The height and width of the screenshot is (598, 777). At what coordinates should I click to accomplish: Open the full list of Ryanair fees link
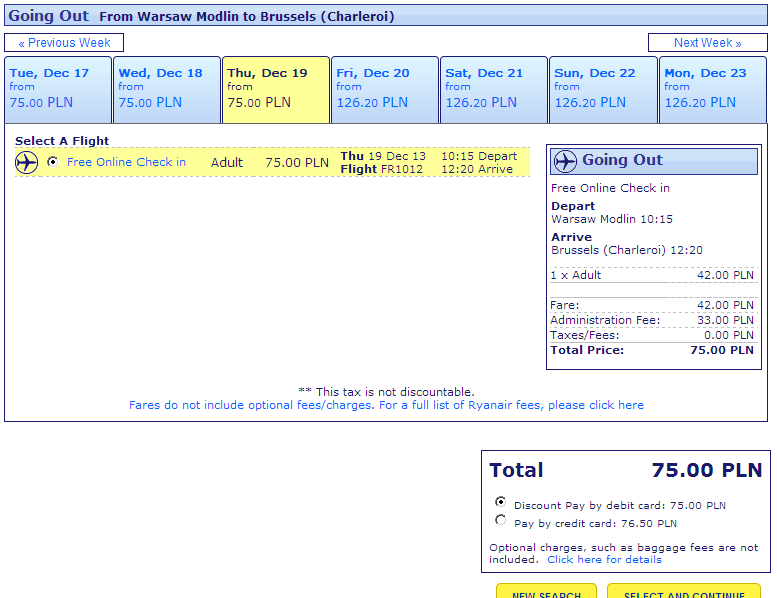click(386, 405)
